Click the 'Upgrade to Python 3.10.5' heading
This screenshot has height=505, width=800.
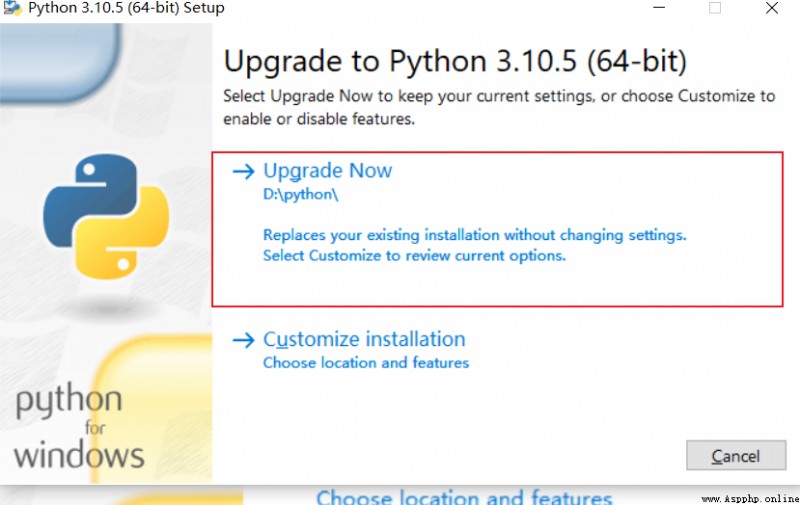(455, 62)
